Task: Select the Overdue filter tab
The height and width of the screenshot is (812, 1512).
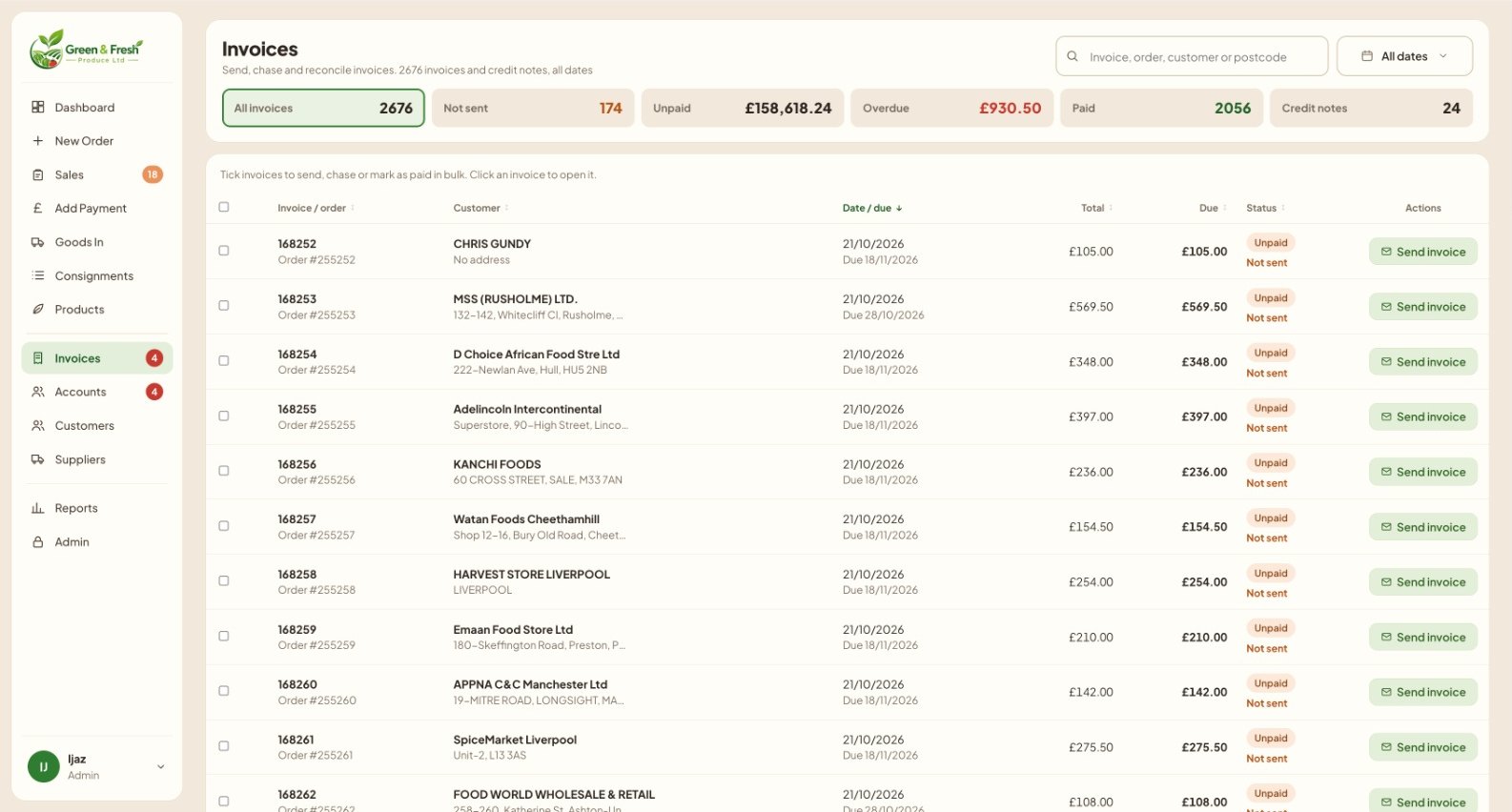Action: (x=952, y=108)
